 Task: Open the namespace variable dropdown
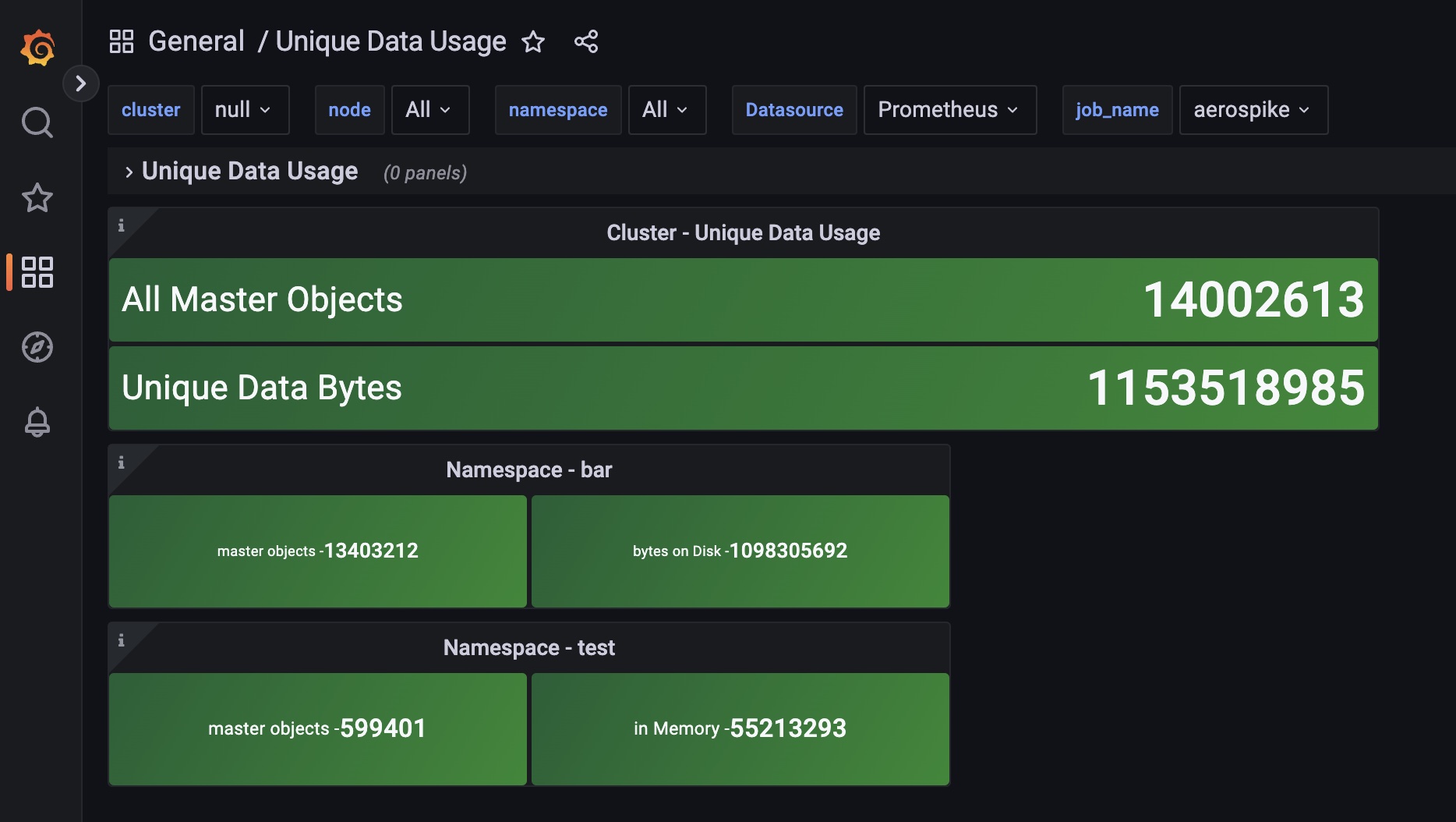666,110
